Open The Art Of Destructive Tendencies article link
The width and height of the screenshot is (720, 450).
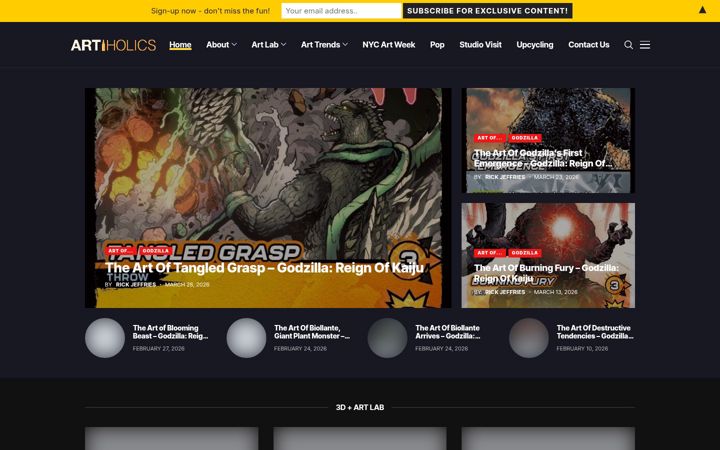[x=595, y=332]
